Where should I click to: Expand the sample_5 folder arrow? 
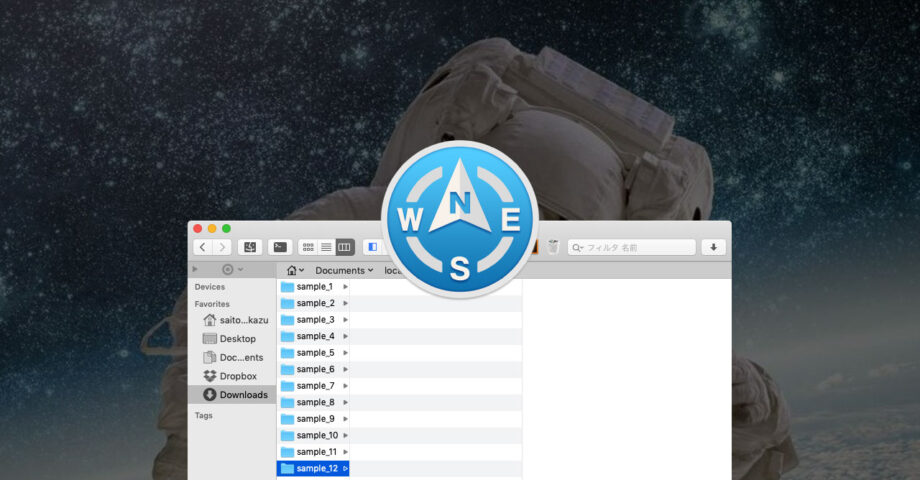click(x=345, y=353)
